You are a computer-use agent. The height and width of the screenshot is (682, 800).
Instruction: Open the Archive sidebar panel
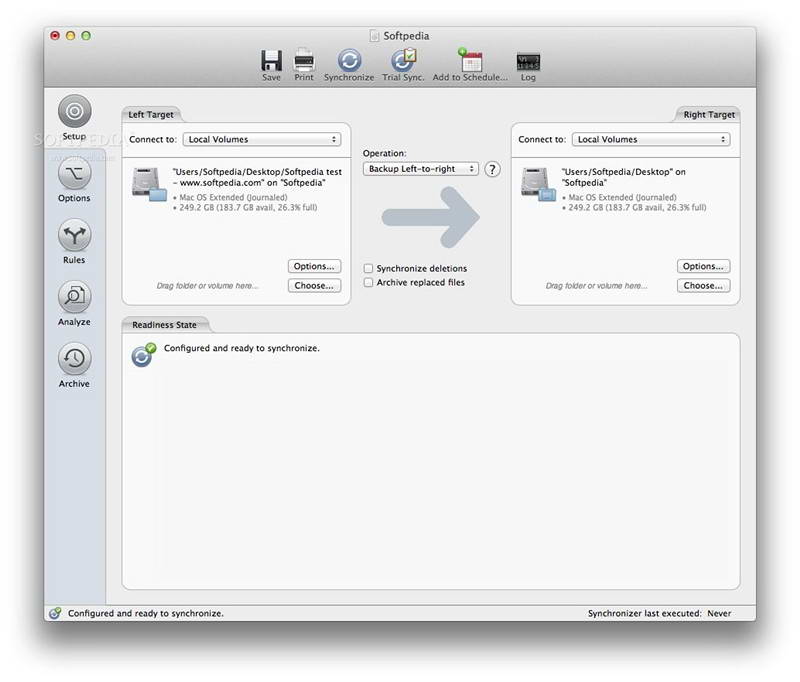point(74,359)
